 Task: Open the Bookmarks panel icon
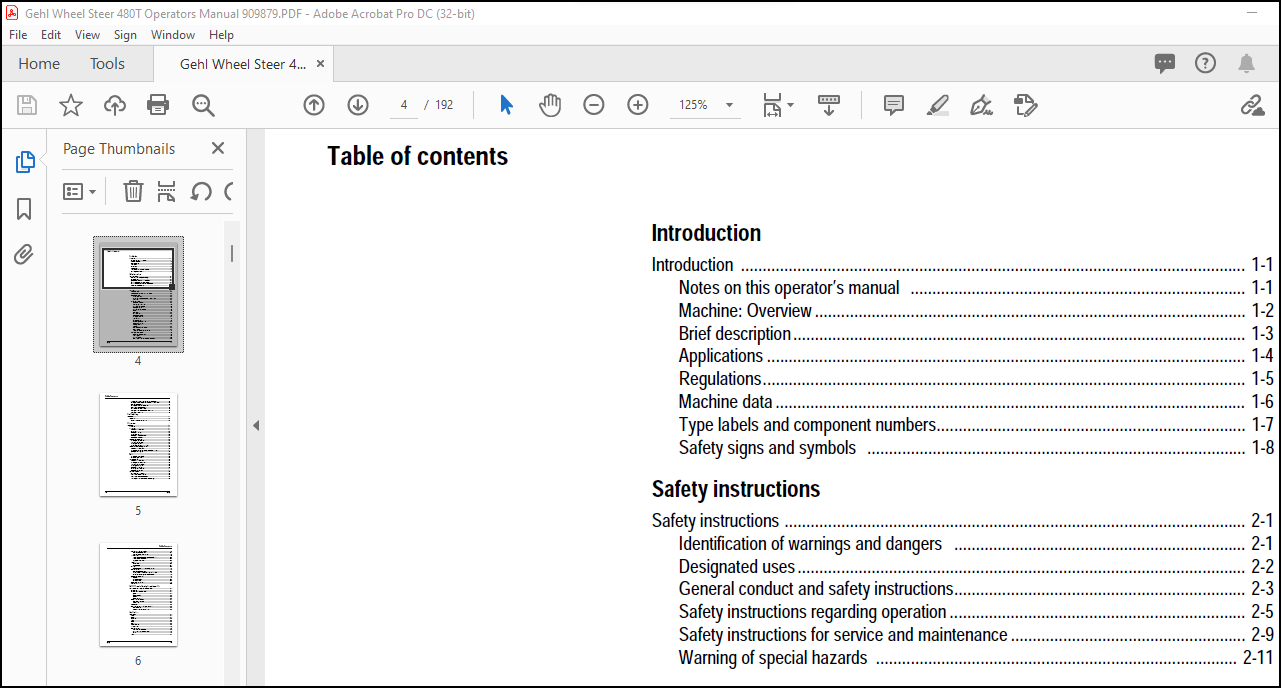(x=24, y=208)
